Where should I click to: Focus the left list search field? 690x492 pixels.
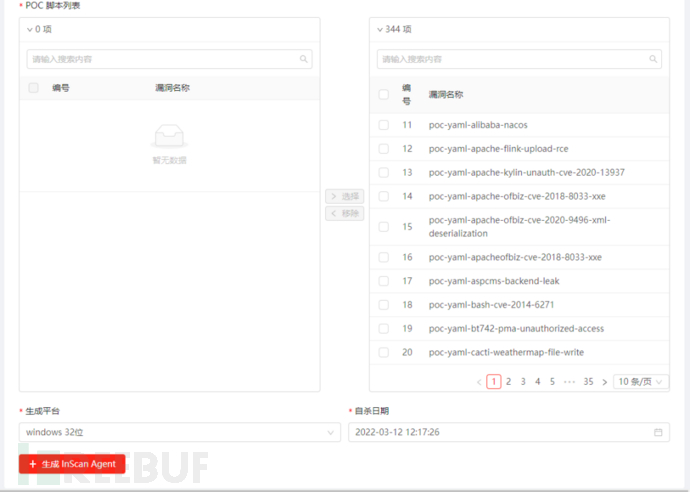(169, 59)
